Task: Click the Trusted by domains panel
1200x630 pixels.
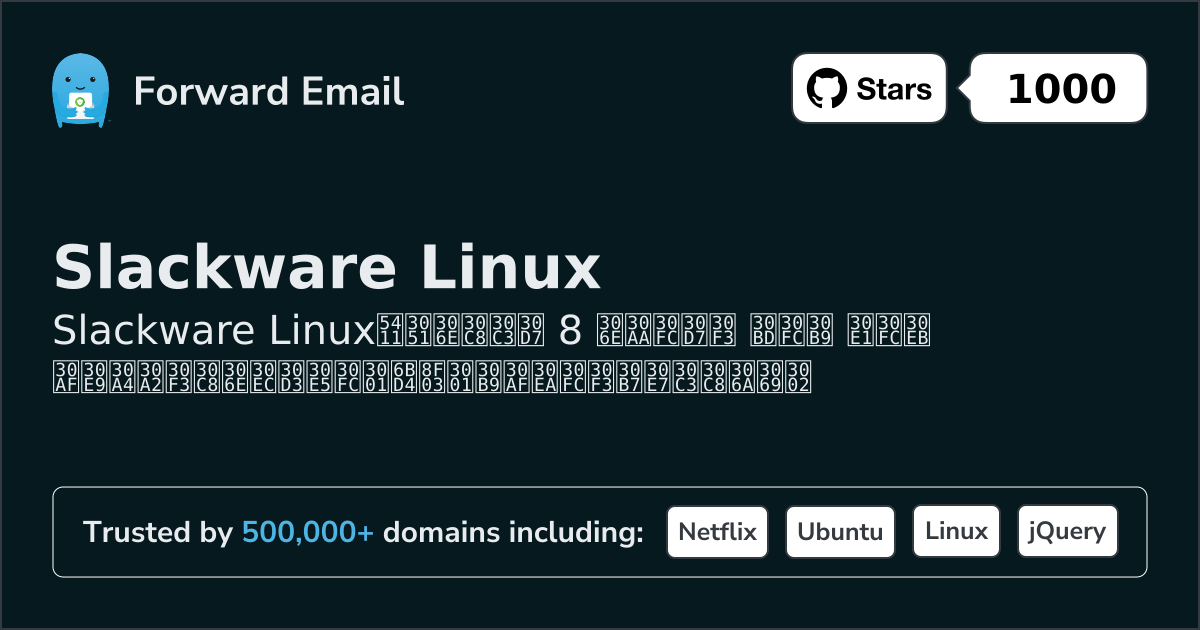Action: click(x=600, y=531)
